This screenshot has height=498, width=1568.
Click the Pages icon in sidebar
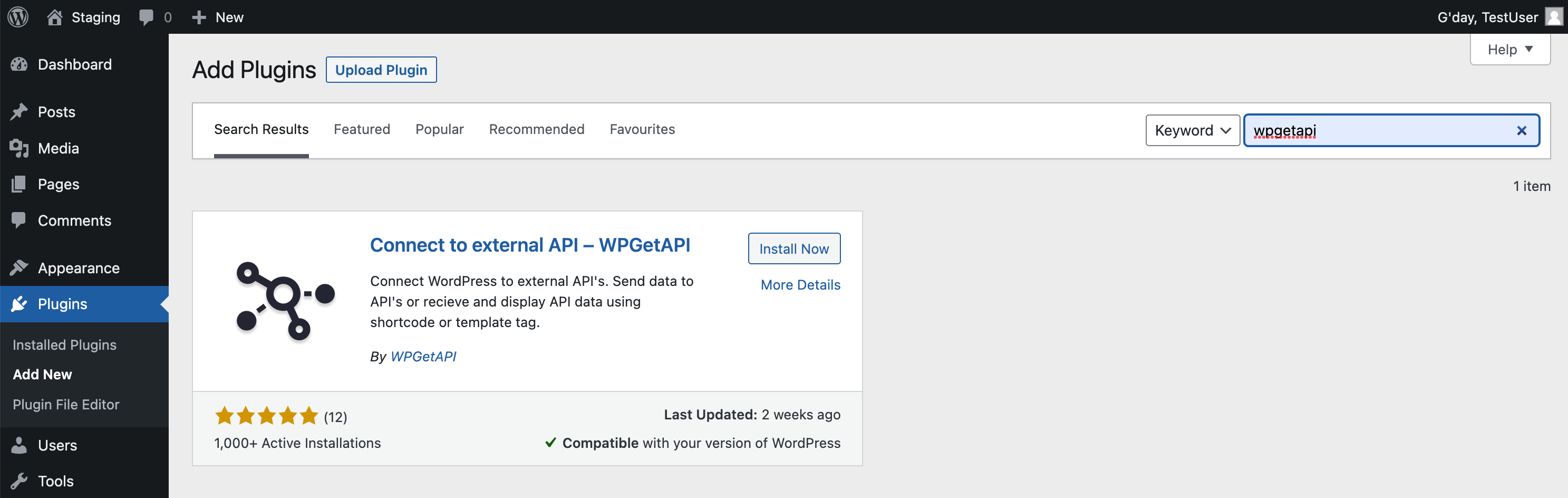[x=19, y=184]
